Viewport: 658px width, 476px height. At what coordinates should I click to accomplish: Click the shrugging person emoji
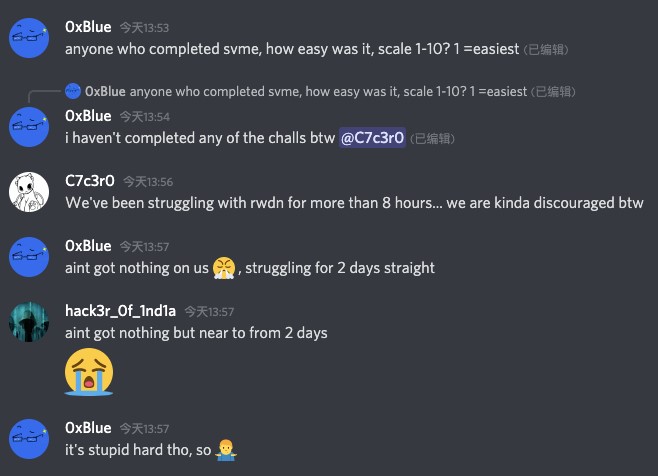click(226, 450)
